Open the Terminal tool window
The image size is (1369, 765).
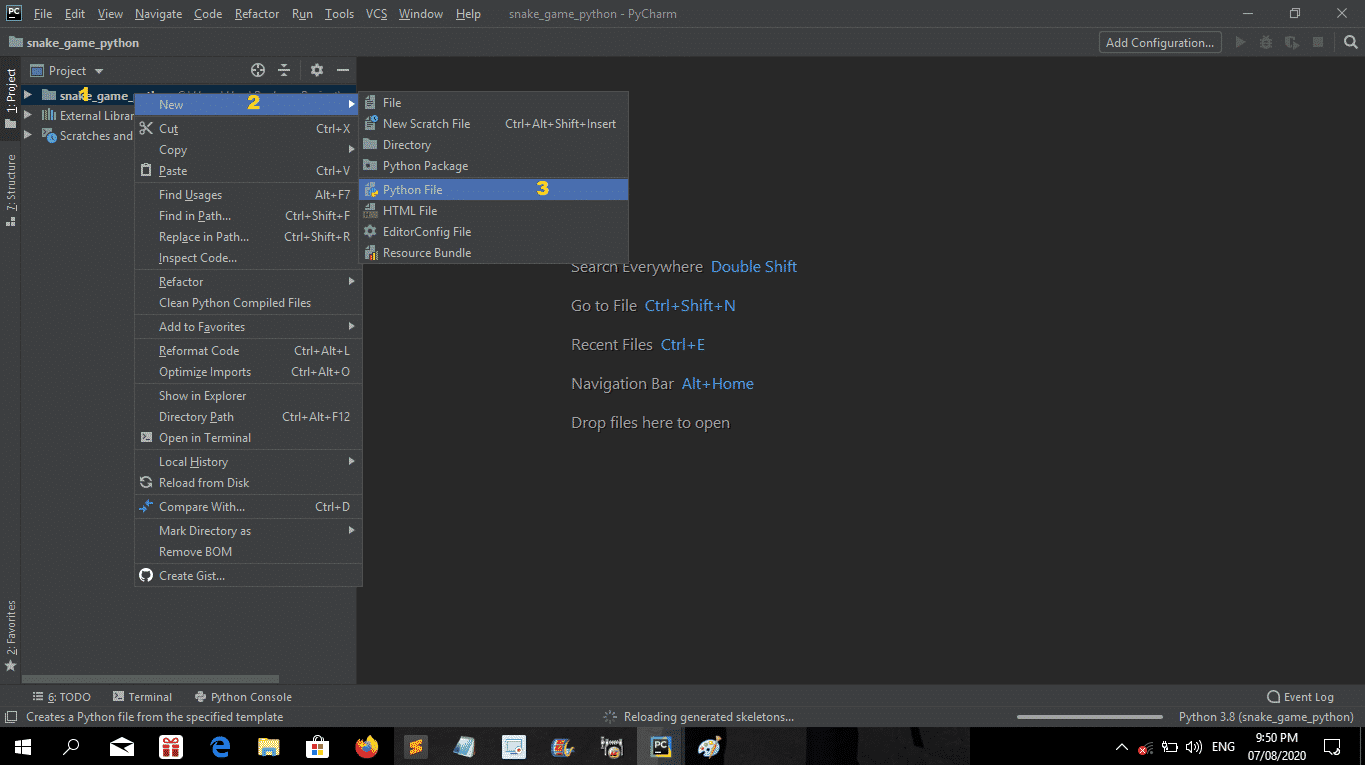point(143,696)
